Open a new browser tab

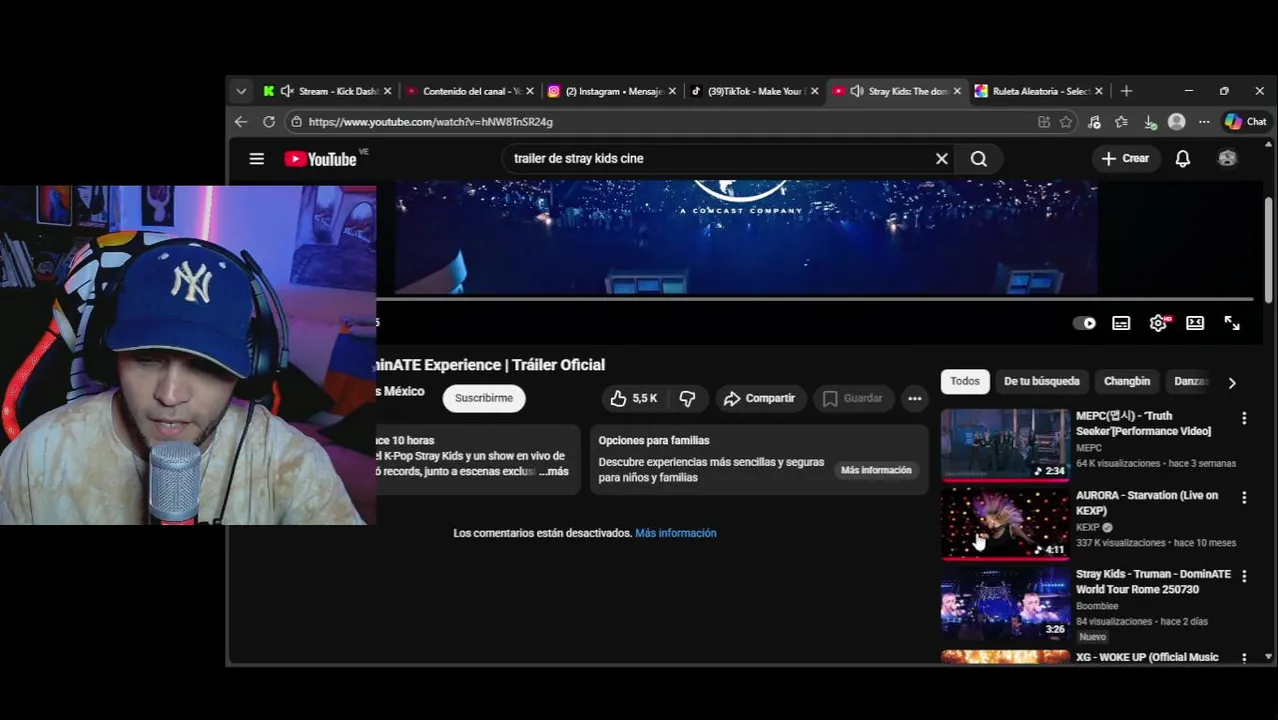(x=1126, y=91)
